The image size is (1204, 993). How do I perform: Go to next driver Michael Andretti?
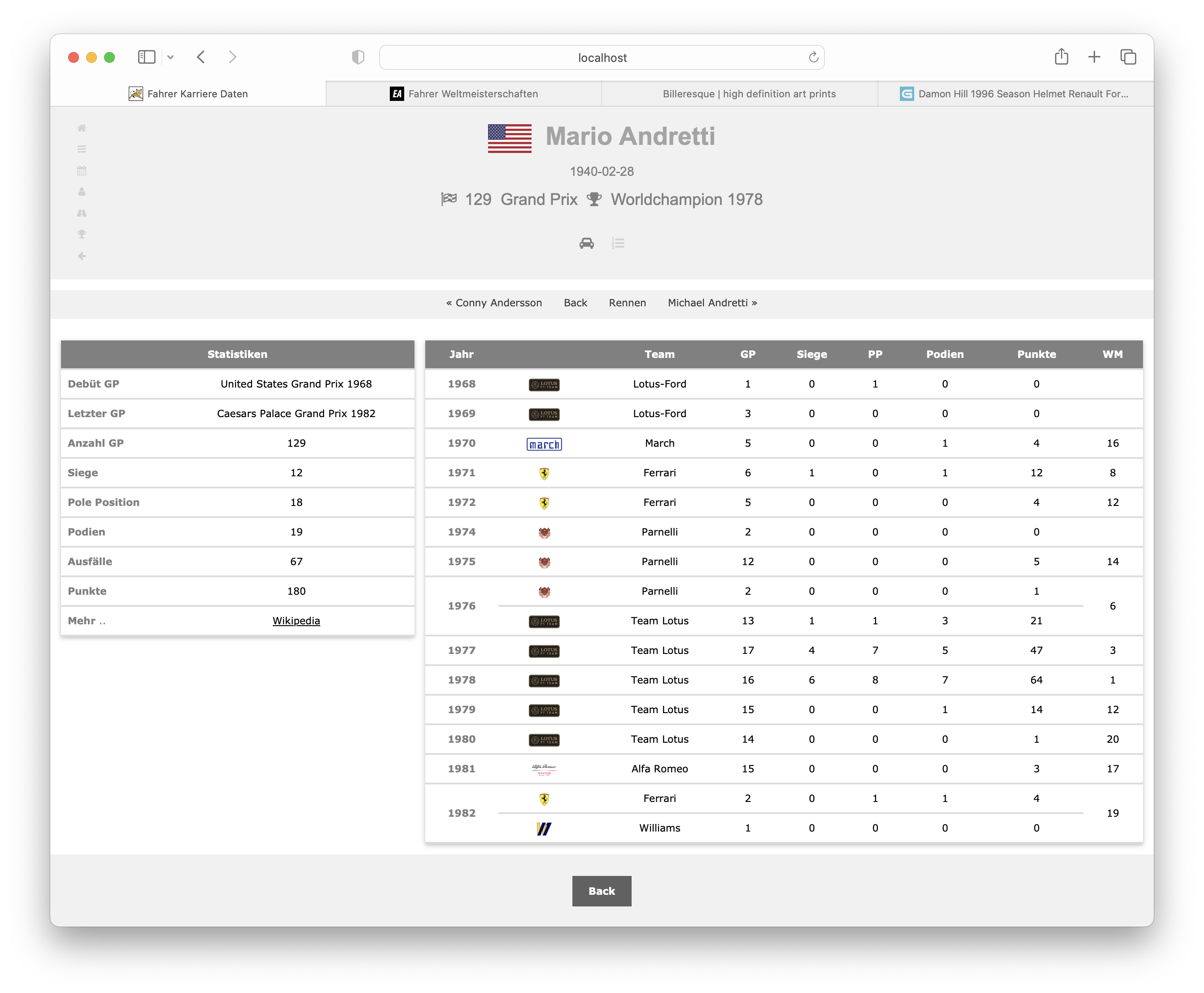tap(712, 303)
